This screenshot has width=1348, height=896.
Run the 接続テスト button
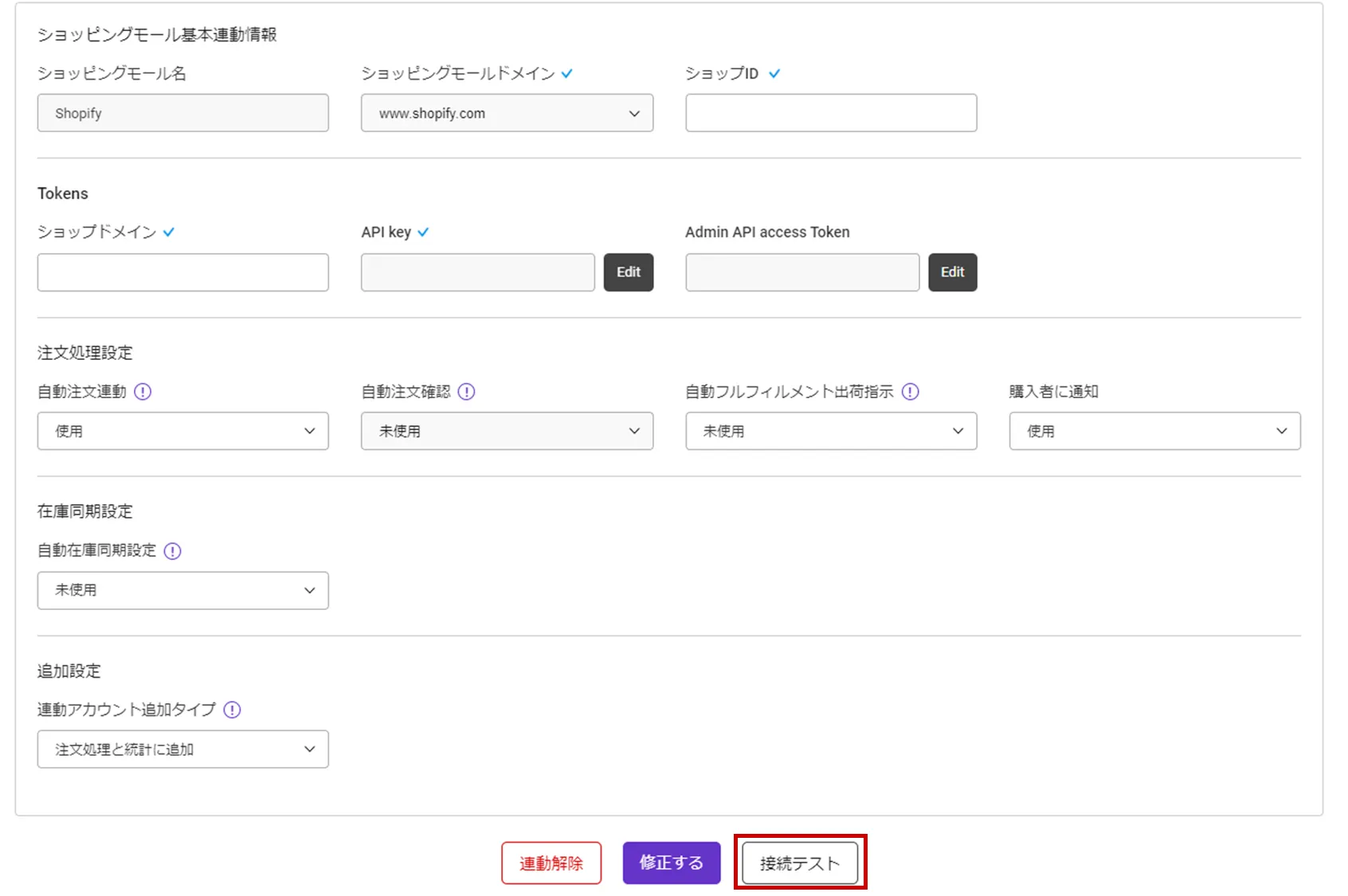pos(800,863)
